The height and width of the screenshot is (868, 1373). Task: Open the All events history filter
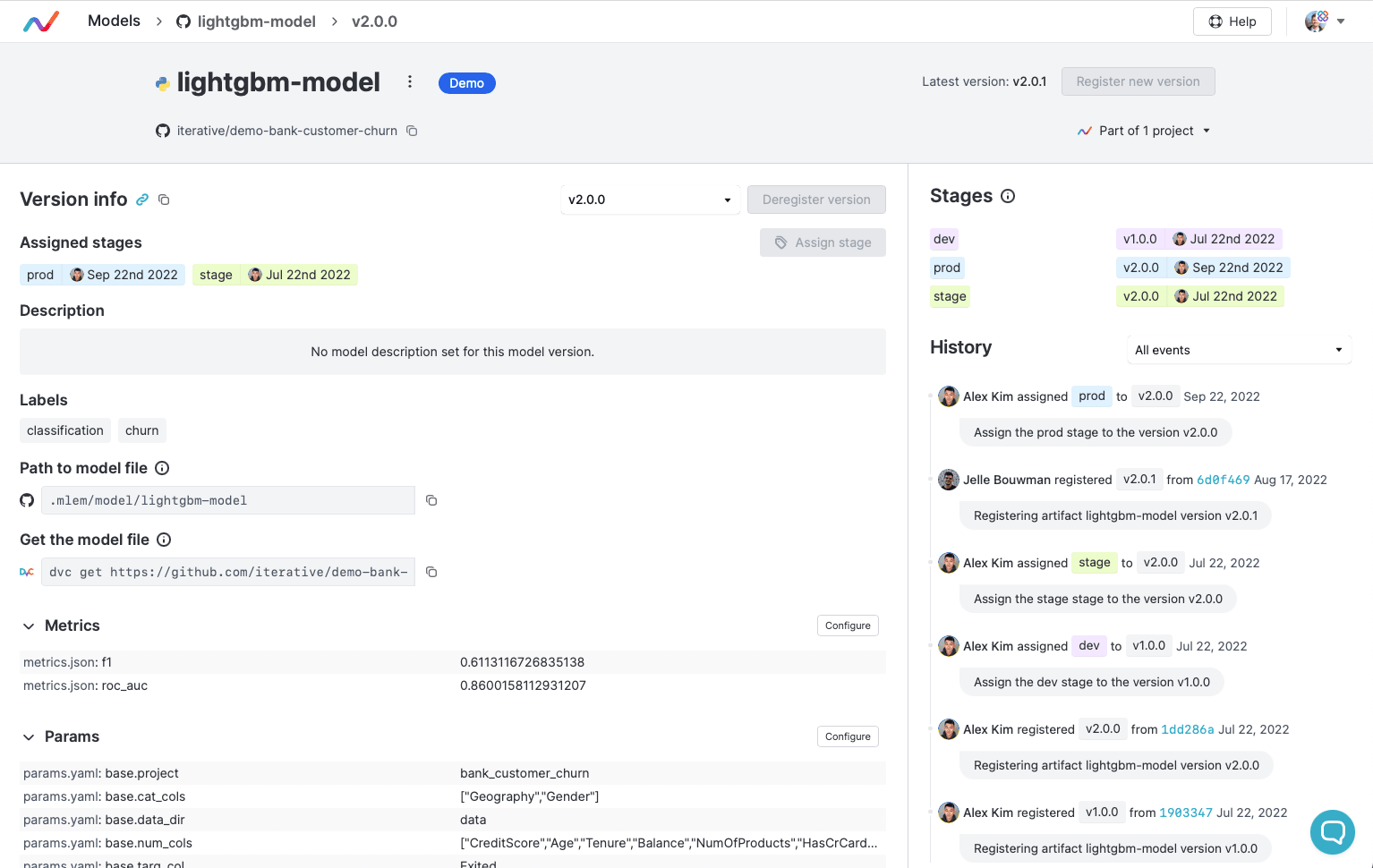click(1239, 350)
